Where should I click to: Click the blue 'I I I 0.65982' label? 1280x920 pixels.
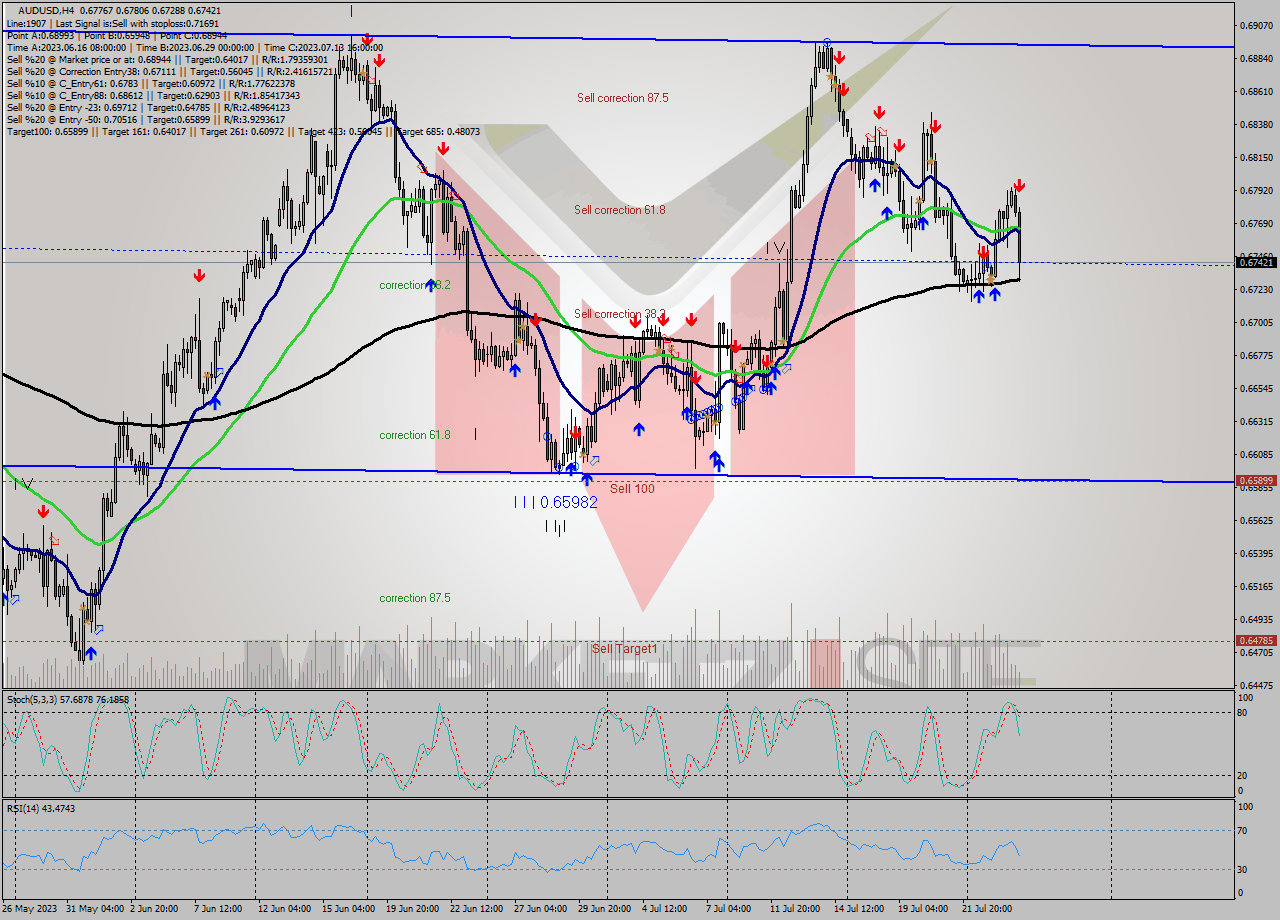pyautogui.click(x=555, y=502)
